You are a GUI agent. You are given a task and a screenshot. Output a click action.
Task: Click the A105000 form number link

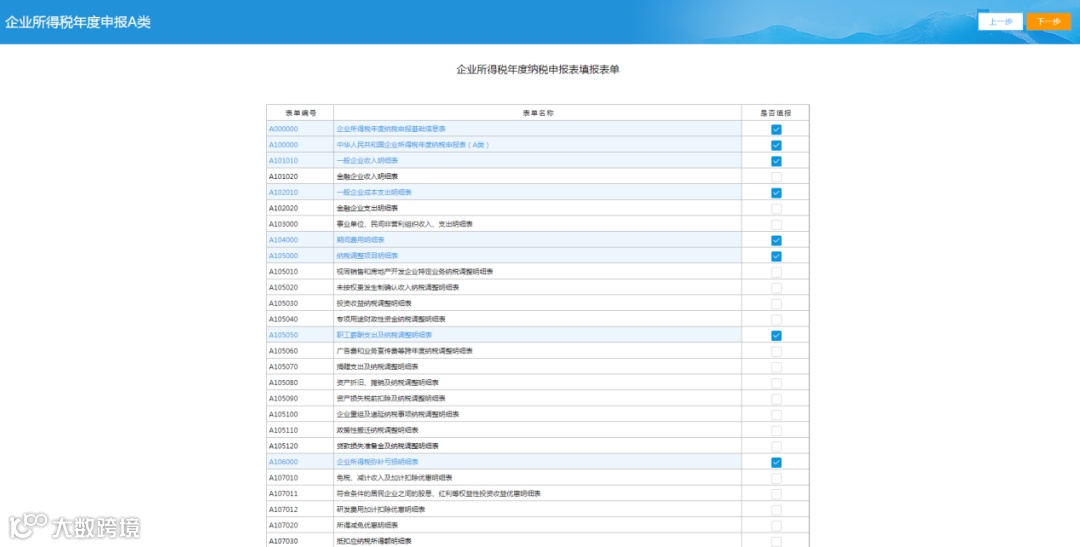[x=283, y=256]
